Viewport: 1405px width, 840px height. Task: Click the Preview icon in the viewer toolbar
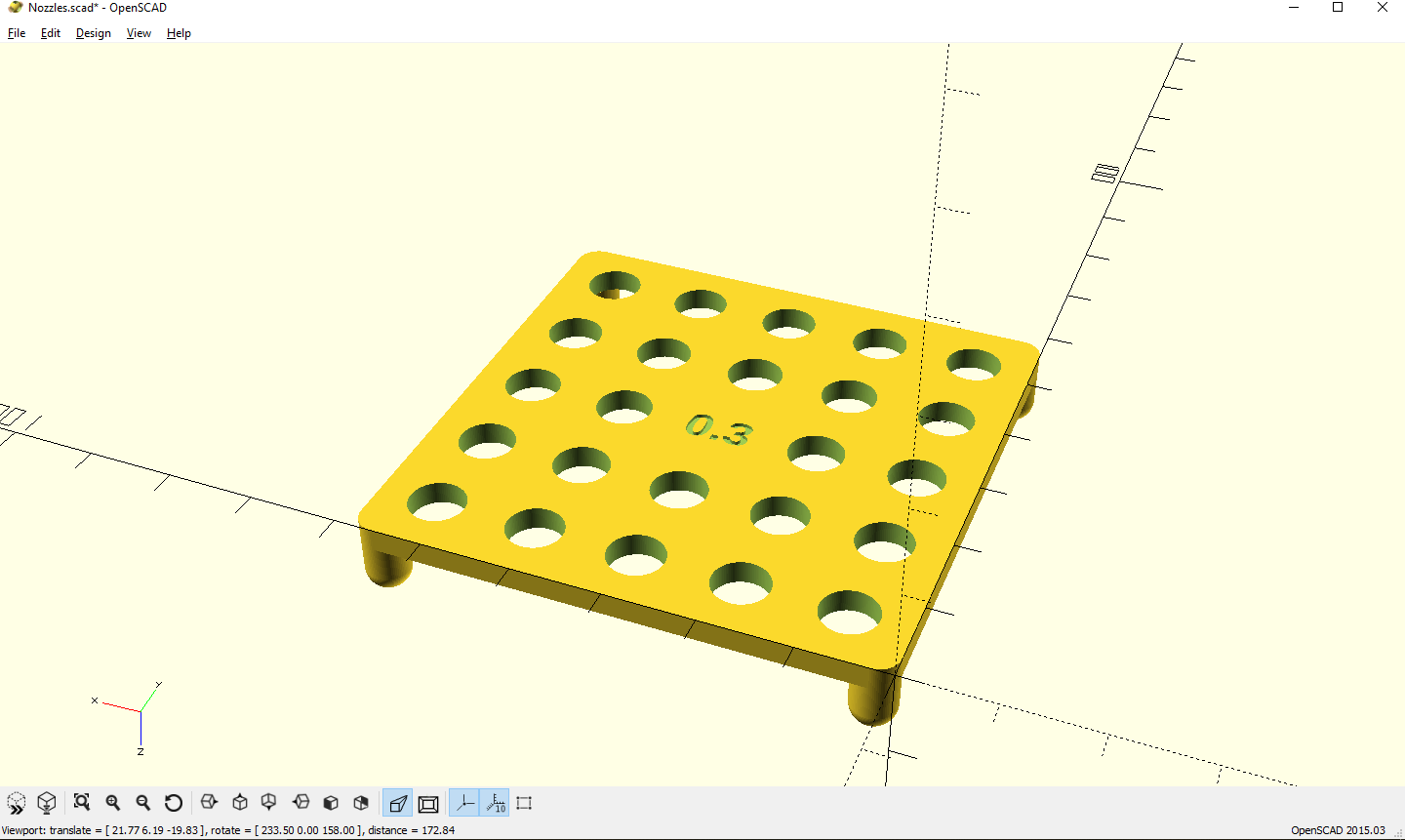(x=17, y=803)
